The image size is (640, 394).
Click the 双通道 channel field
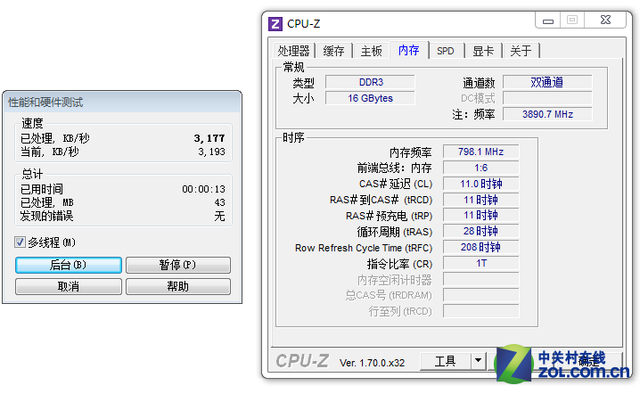coord(547,82)
